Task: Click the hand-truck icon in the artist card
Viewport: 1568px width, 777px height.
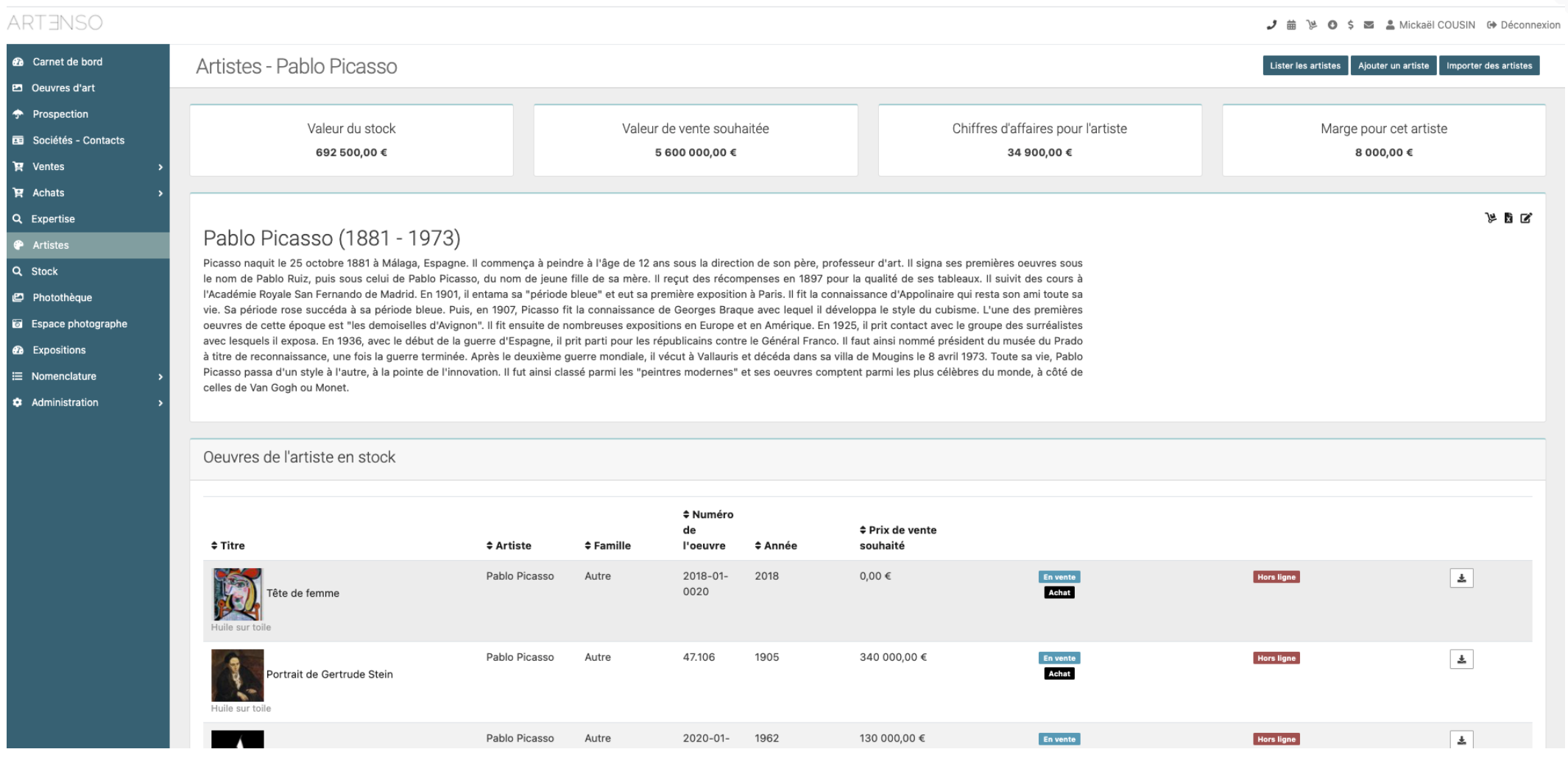Action: click(x=1491, y=218)
